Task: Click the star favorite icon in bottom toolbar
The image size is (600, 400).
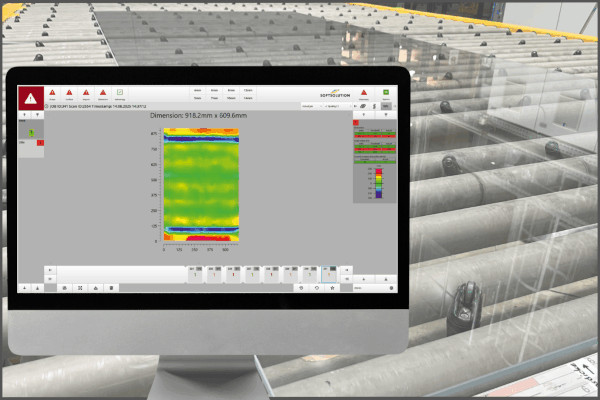Action: tap(333, 287)
